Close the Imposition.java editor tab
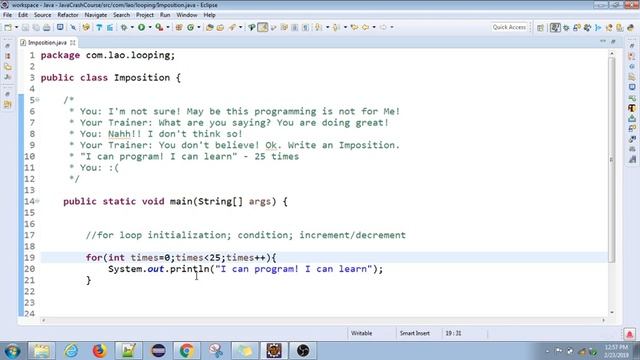Viewport: 640px width, 360px height. pyautogui.click(x=73, y=42)
